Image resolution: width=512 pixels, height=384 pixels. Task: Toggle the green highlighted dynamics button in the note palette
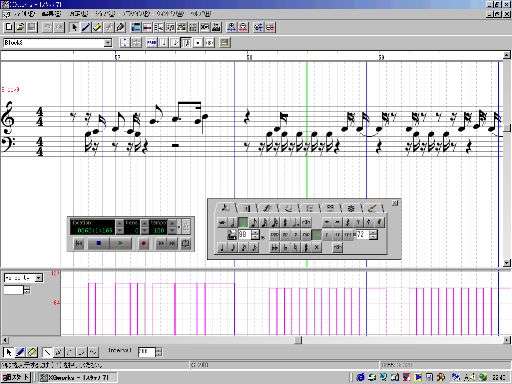click(316, 235)
